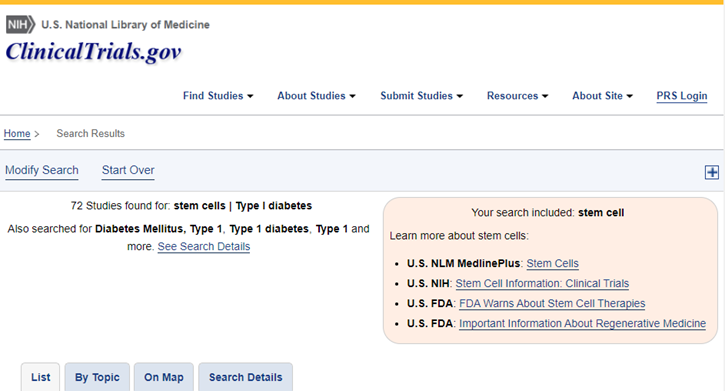The height and width of the screenshot is (391, 725).
Task: Go to PRS Login page
Action: coord(682,96)
